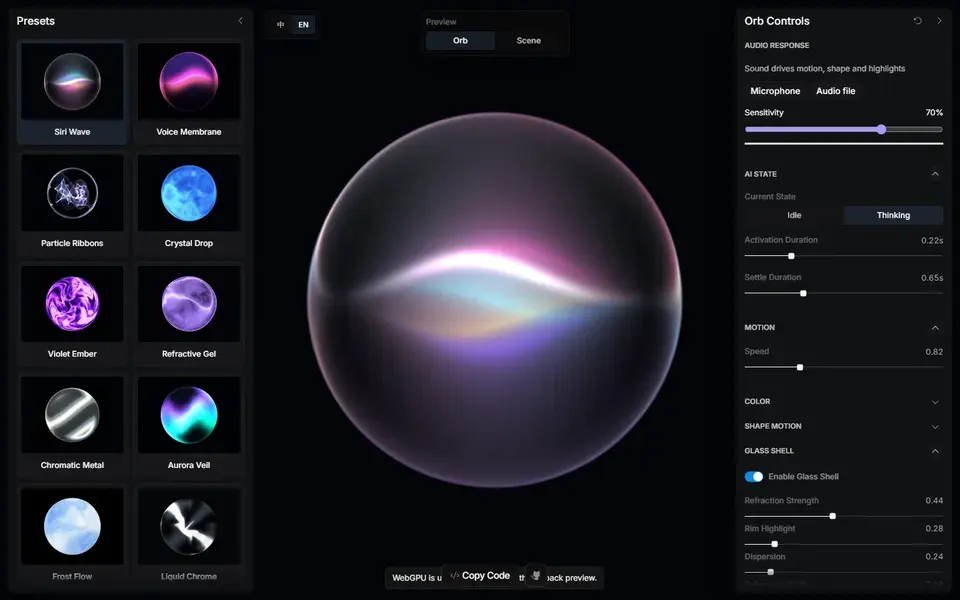Click the Rim Highlight value 0.28

934,528
